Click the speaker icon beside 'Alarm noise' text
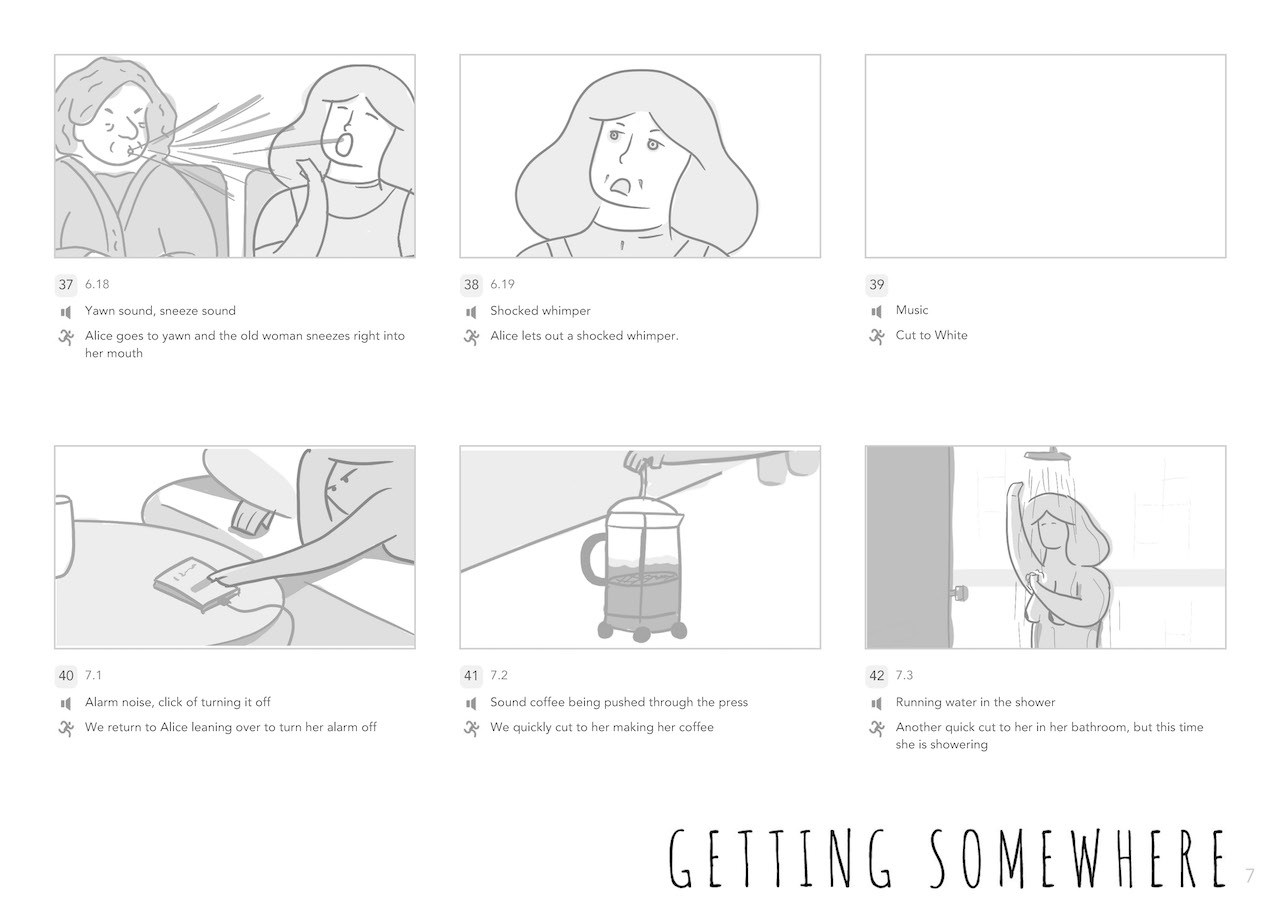Screen dimensions: 1280x905 [66, 703]
